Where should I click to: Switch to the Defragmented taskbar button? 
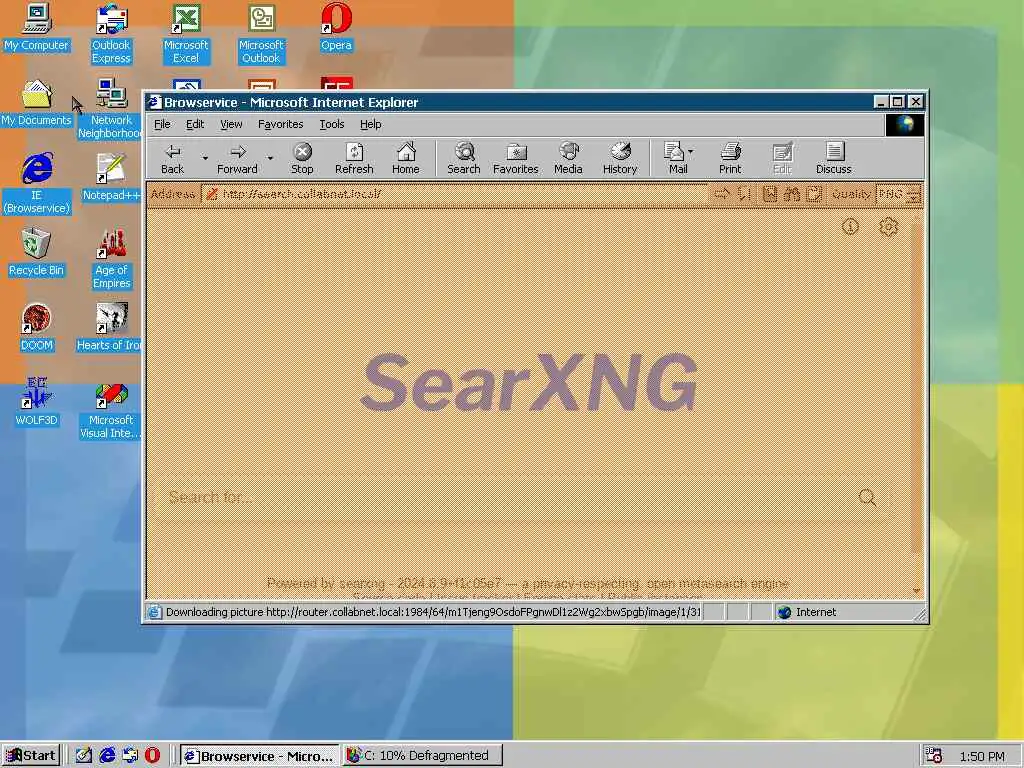[x=423, y=756]
